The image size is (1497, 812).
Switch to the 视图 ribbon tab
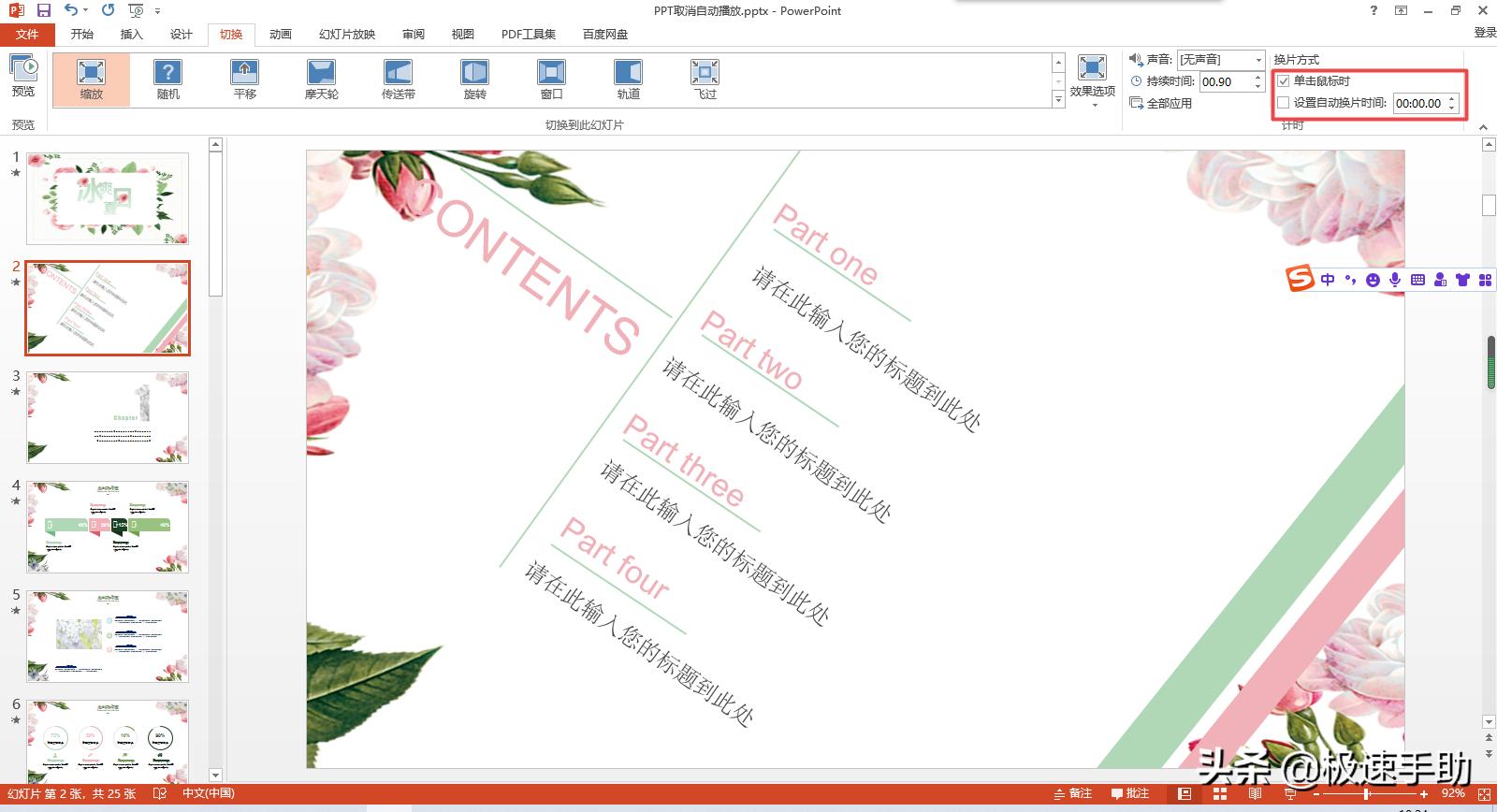[463, 34]
